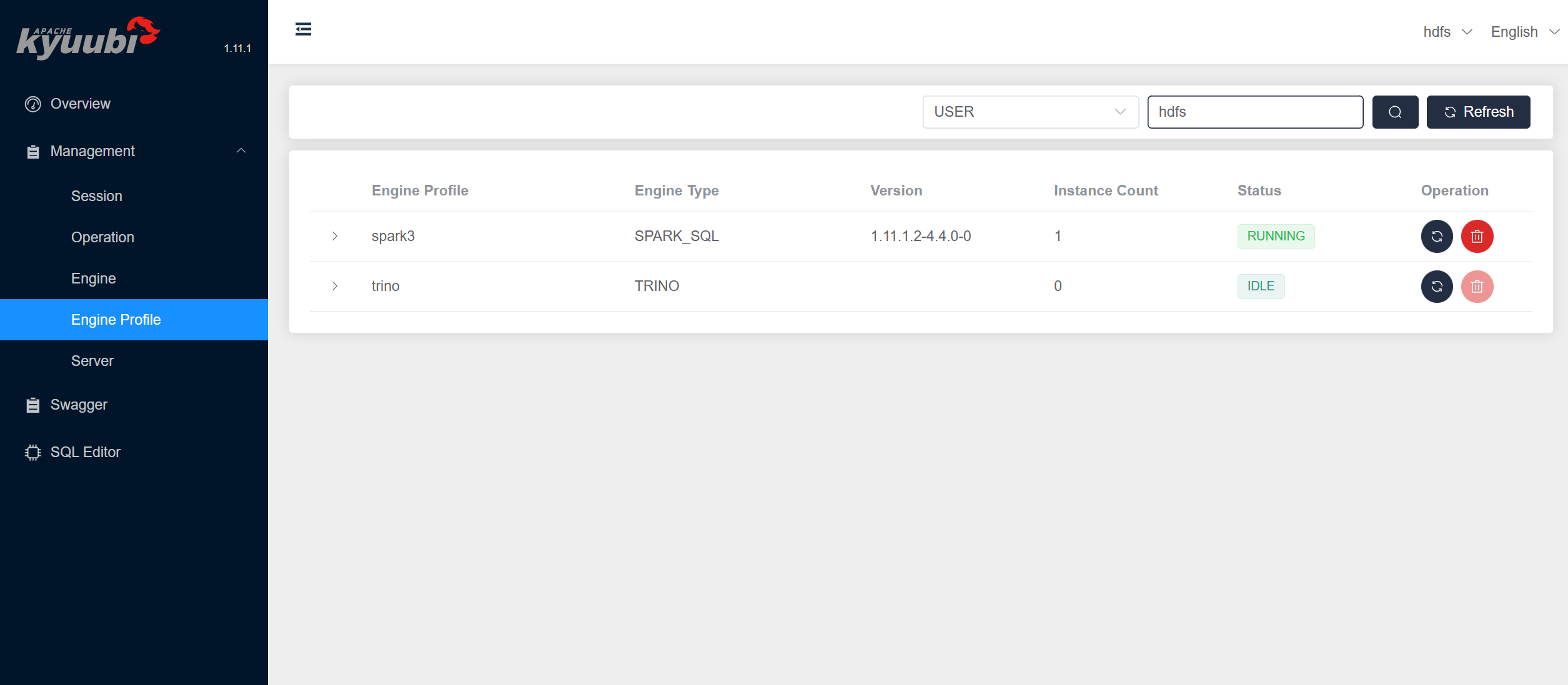Focus the hdfs search input field
This screenshot has width=1568, height=685.
[x=1255, y=112]
